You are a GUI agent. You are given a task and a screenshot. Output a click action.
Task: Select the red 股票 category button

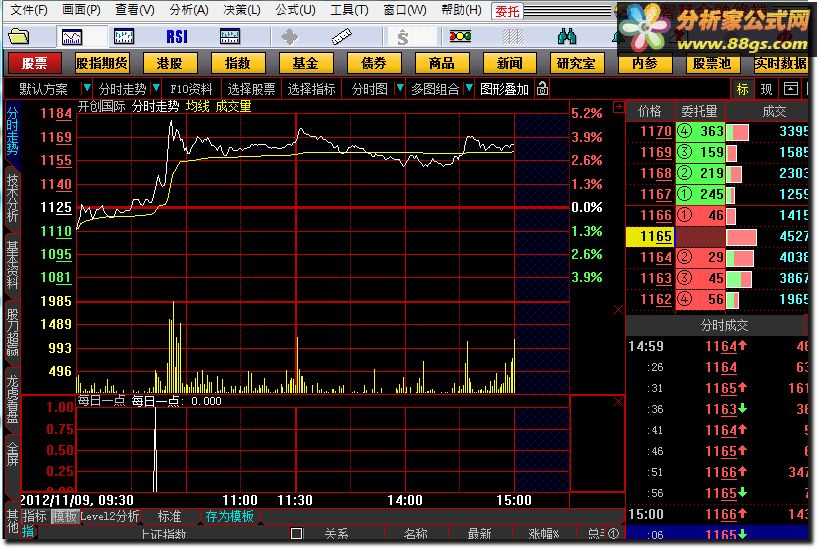[x=34, y=63]
